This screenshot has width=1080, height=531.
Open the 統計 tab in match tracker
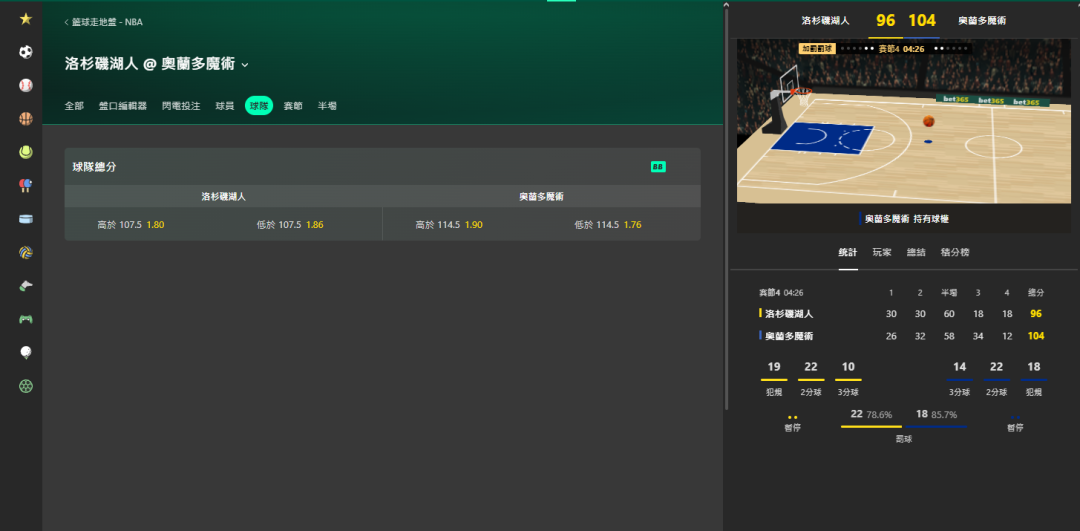click(848, 253)
